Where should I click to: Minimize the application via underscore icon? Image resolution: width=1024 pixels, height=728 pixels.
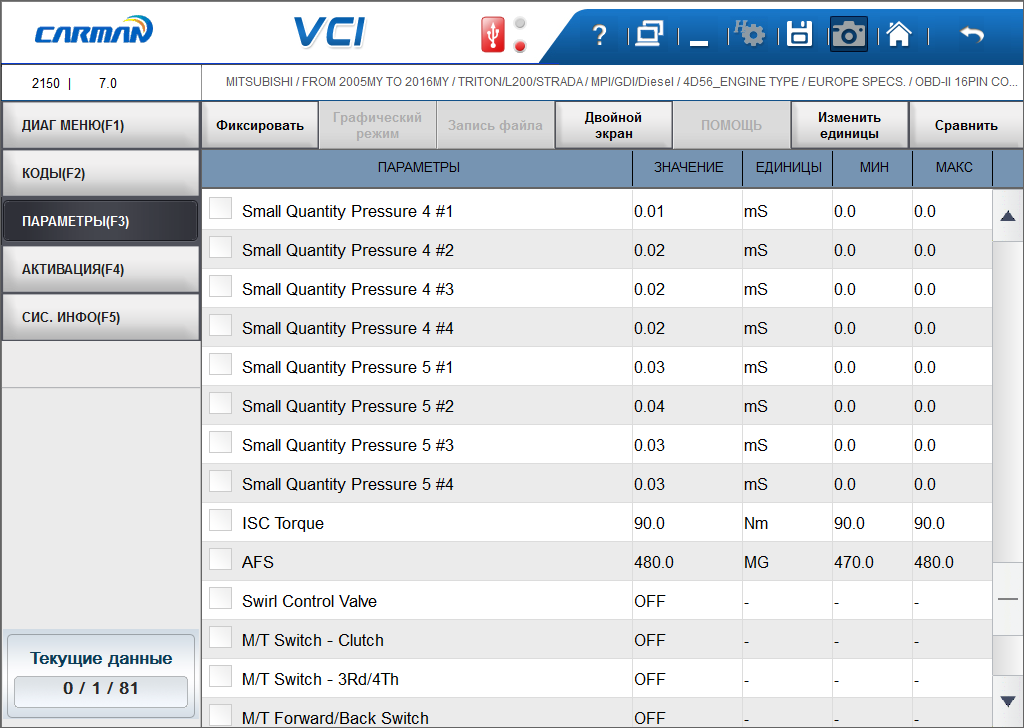[x=699, y=42]
